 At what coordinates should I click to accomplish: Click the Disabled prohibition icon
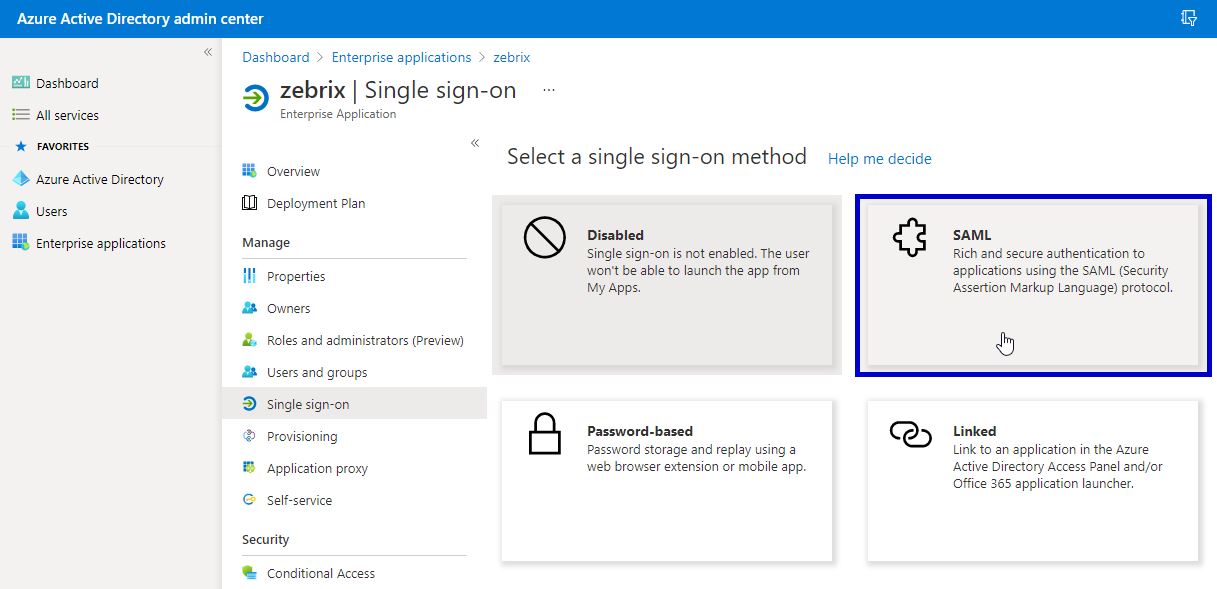click(545, 238)
